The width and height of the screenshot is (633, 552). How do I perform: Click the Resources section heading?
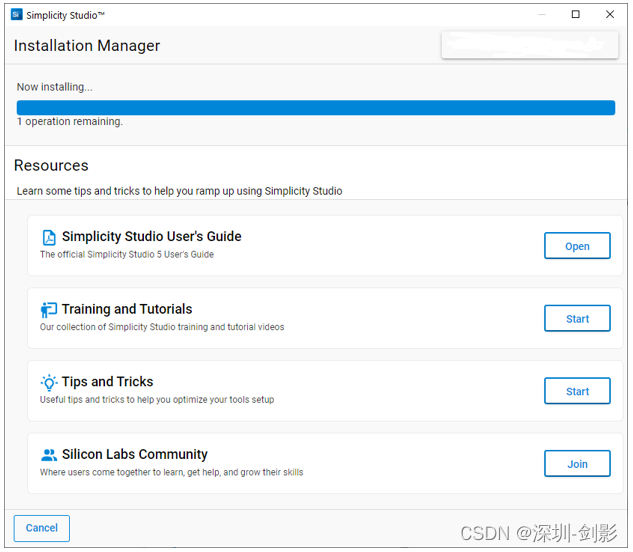(51, 166)
